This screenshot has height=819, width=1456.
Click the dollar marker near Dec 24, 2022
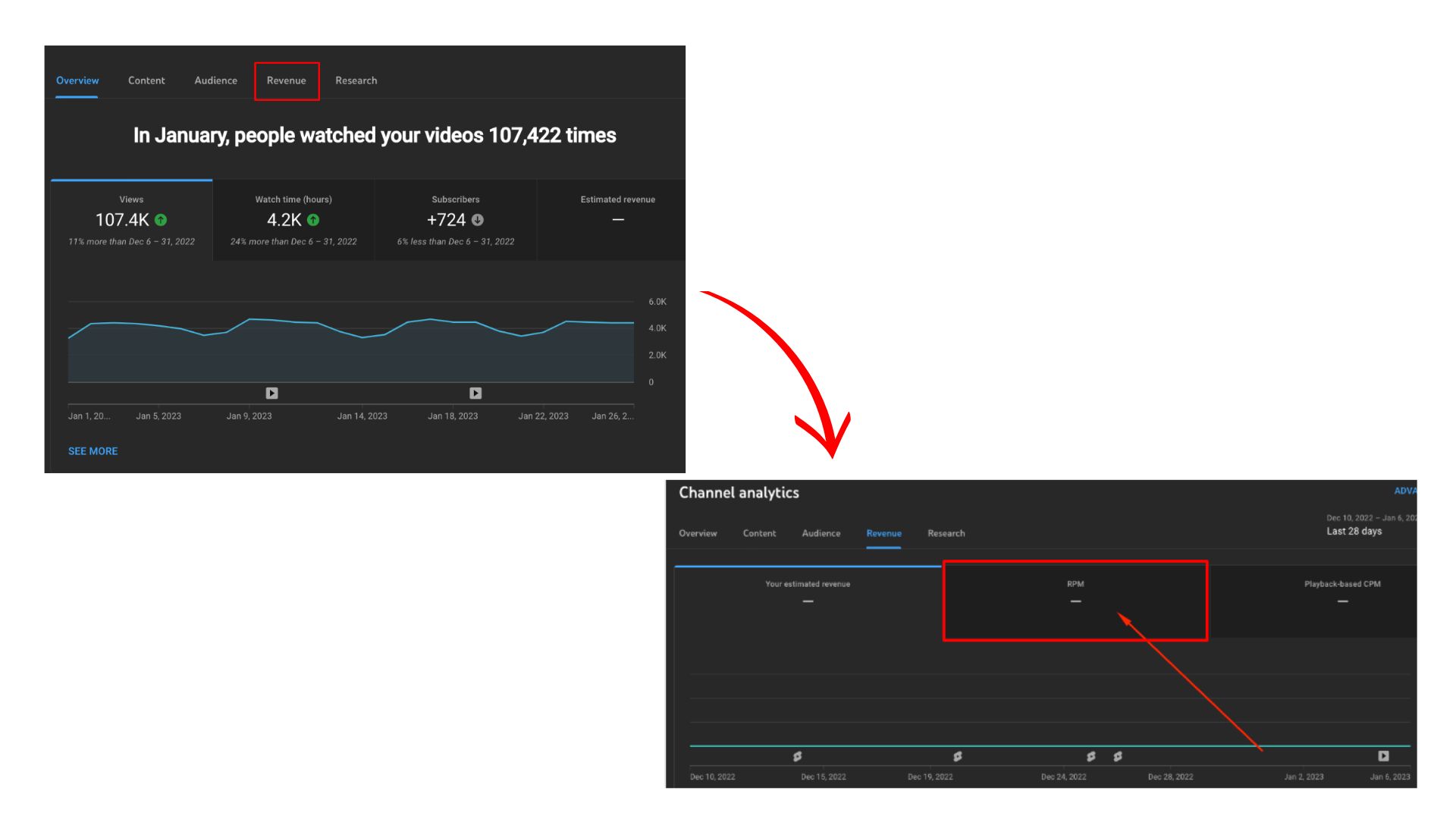click(x=1090, y=756)
